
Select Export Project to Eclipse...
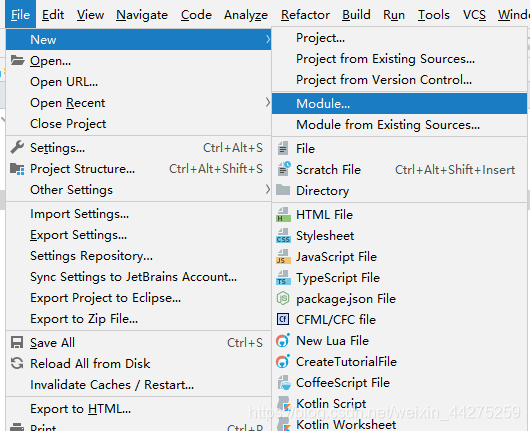pos(138,298)
